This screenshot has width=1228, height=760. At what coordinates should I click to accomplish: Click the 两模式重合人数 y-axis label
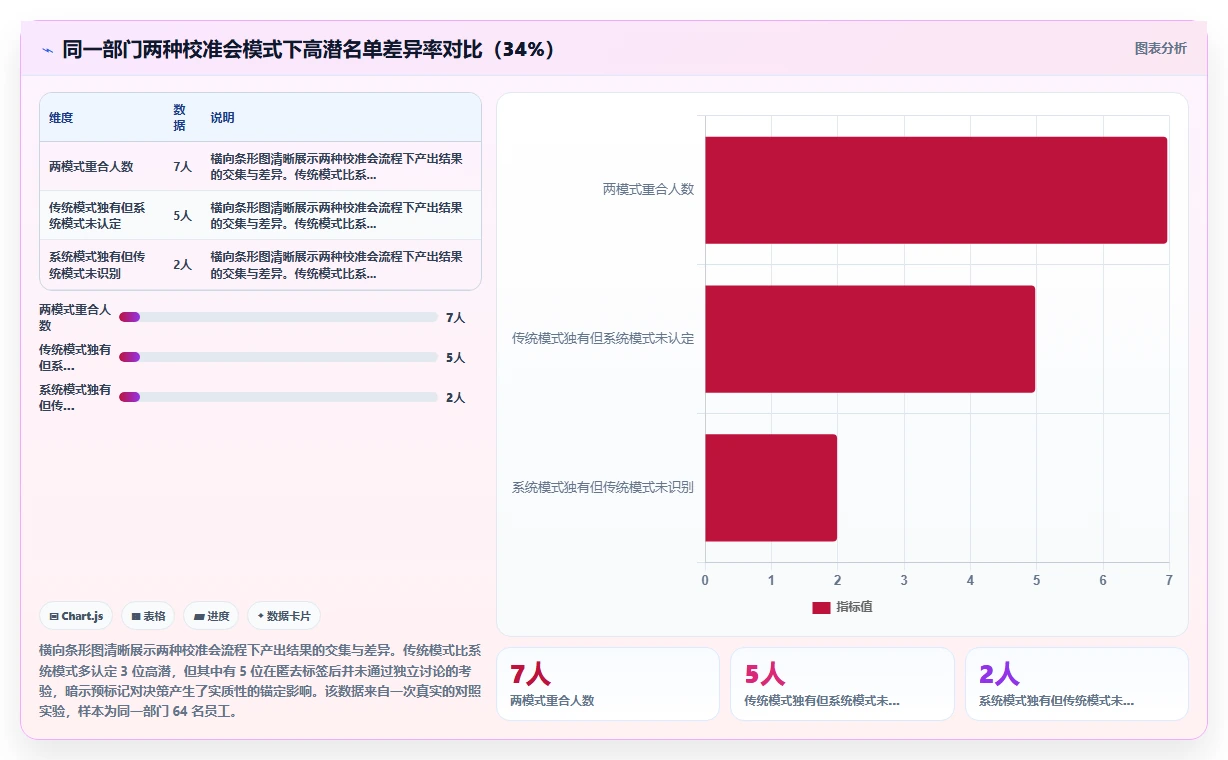click(648, 189)
